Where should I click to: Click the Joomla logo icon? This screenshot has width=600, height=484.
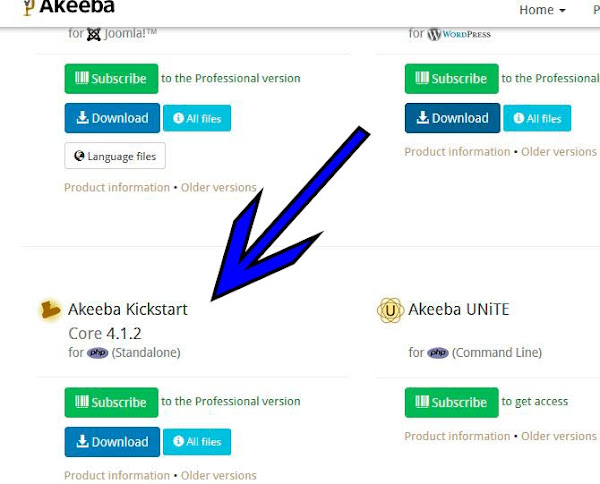[93, 34]
